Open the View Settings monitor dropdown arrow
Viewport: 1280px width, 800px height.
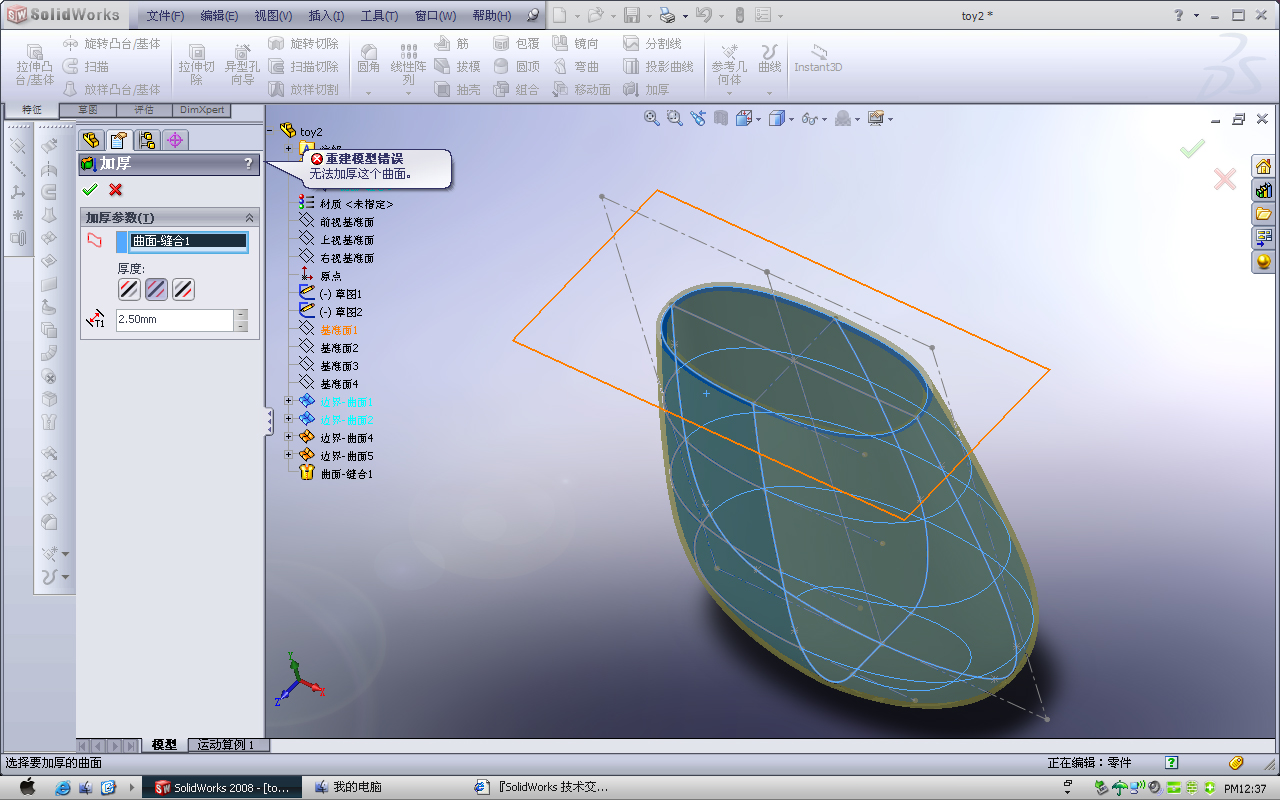(890, 119)
